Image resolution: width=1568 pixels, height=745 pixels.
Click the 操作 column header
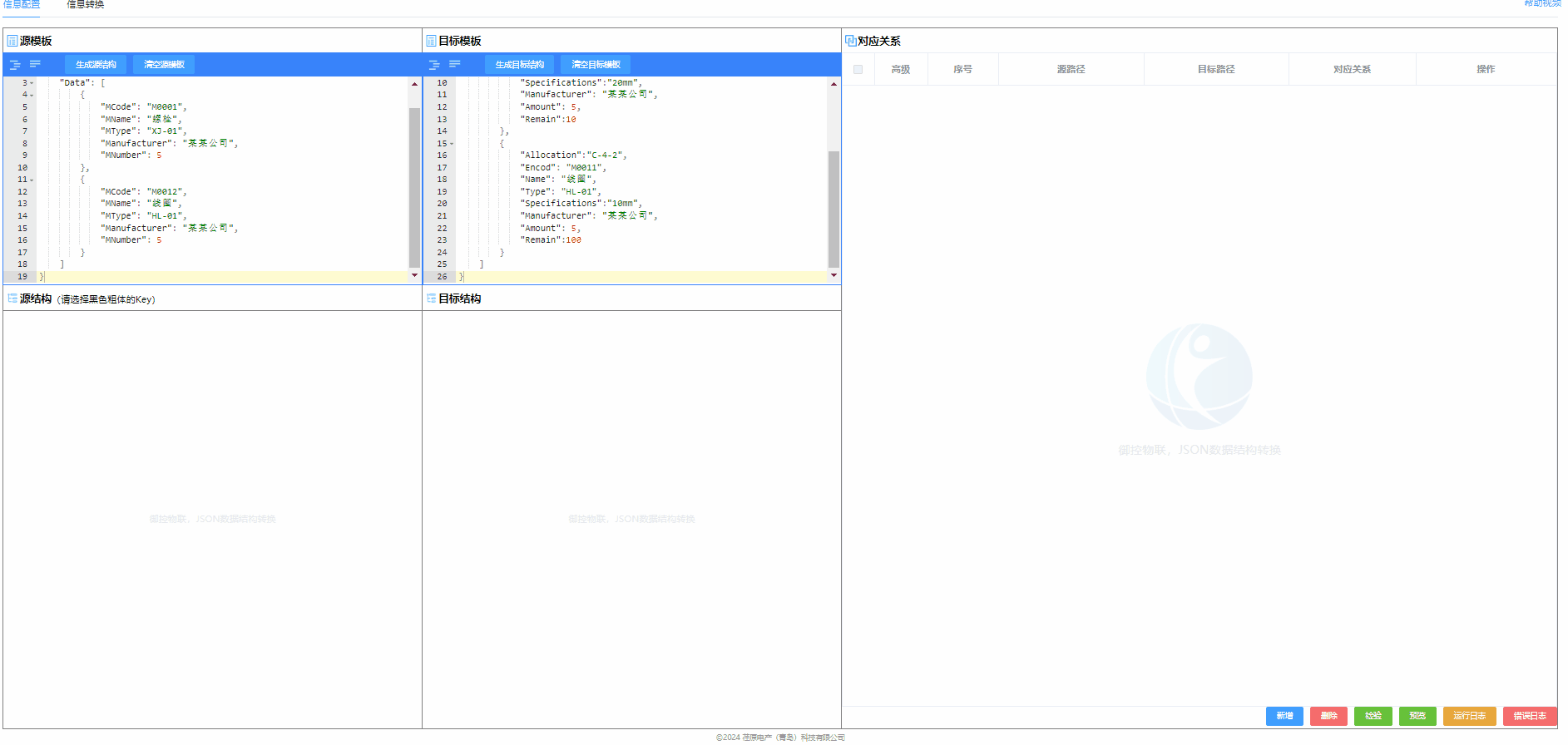tap(1486, 69)
